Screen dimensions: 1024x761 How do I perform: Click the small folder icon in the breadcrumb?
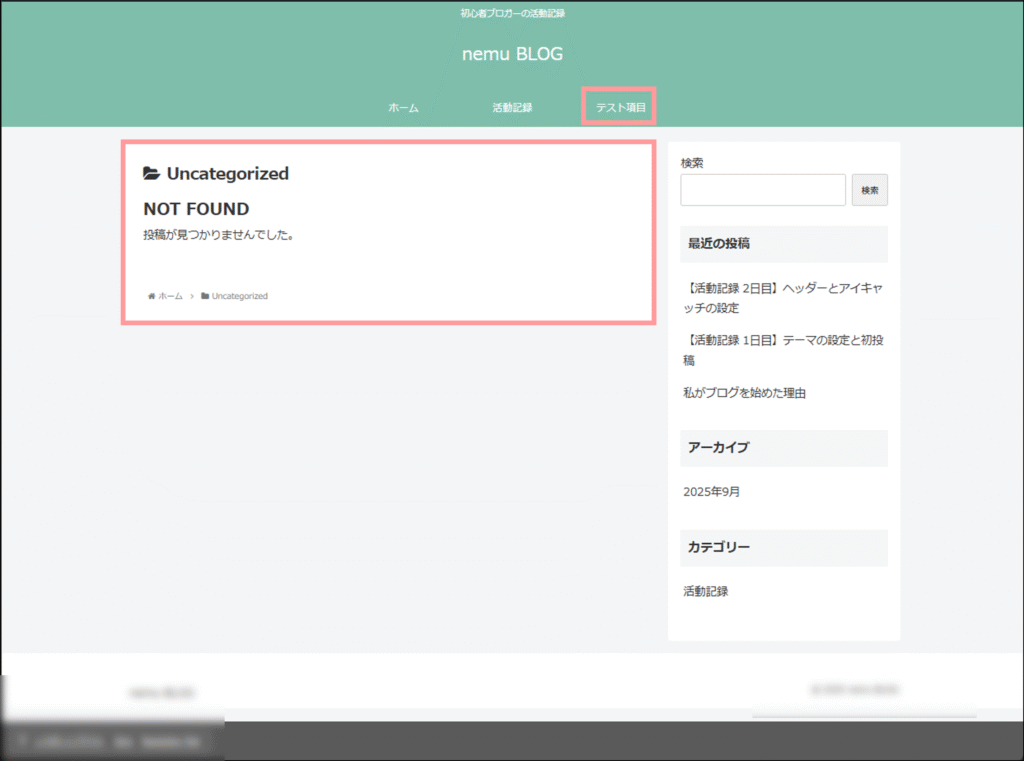205,296
